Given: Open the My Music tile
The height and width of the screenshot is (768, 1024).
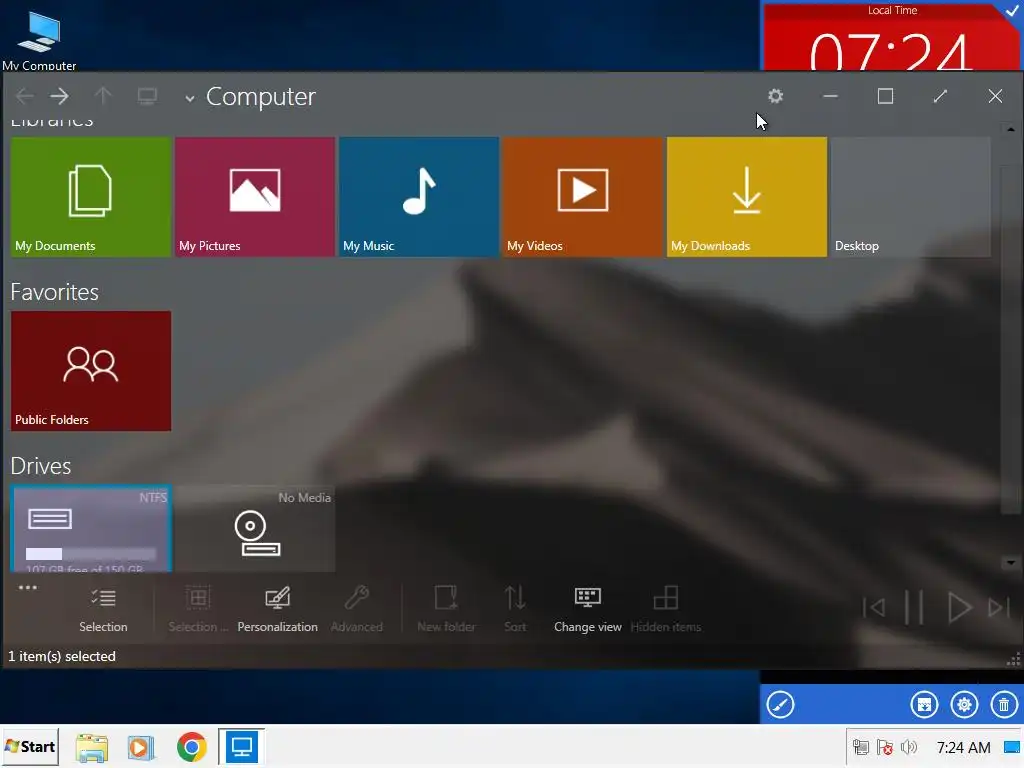Looking at the screenshot, I should tap(419, 197).
